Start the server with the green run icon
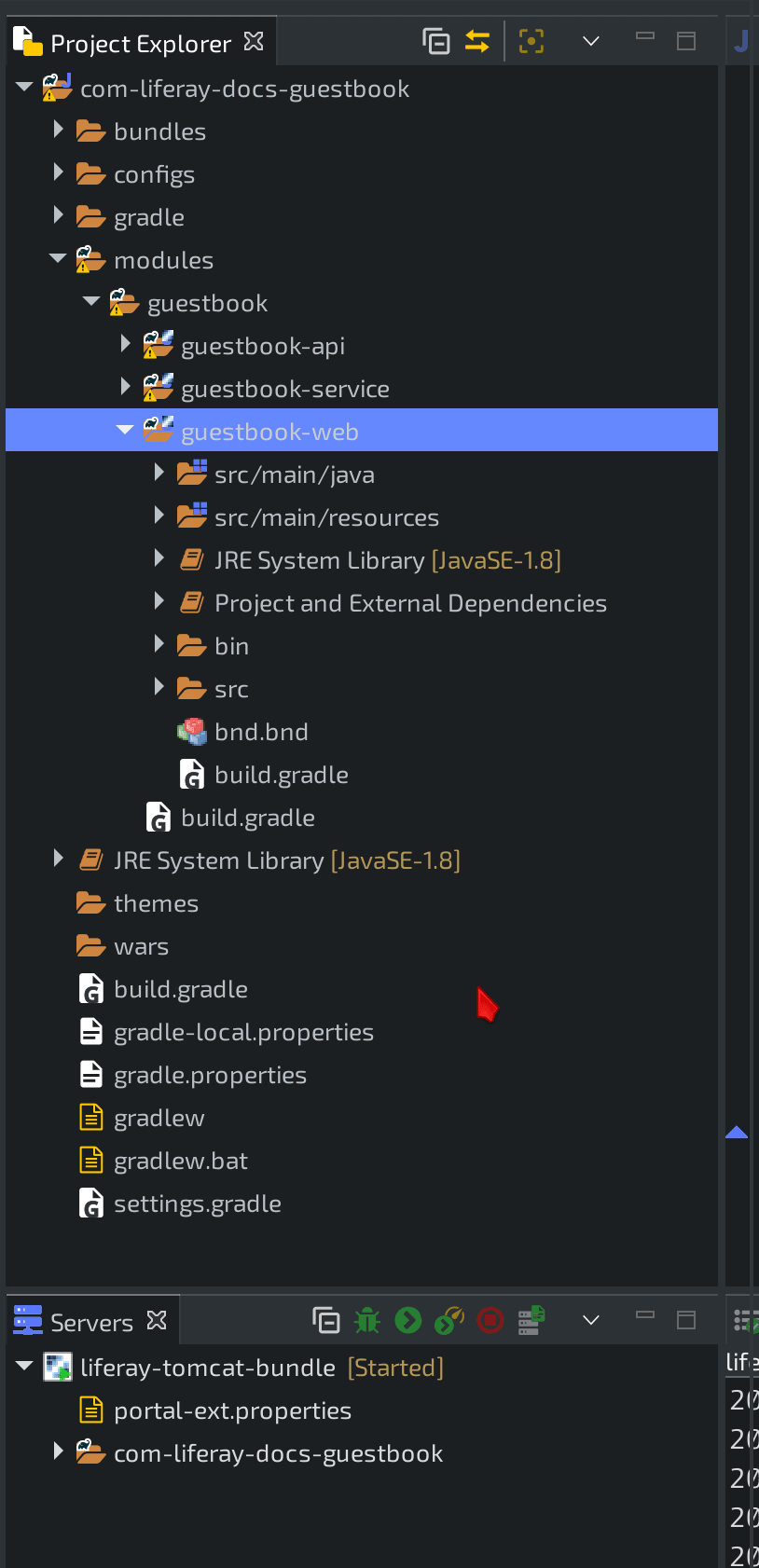759x1568 pixels. click(x=408, y=1320)
